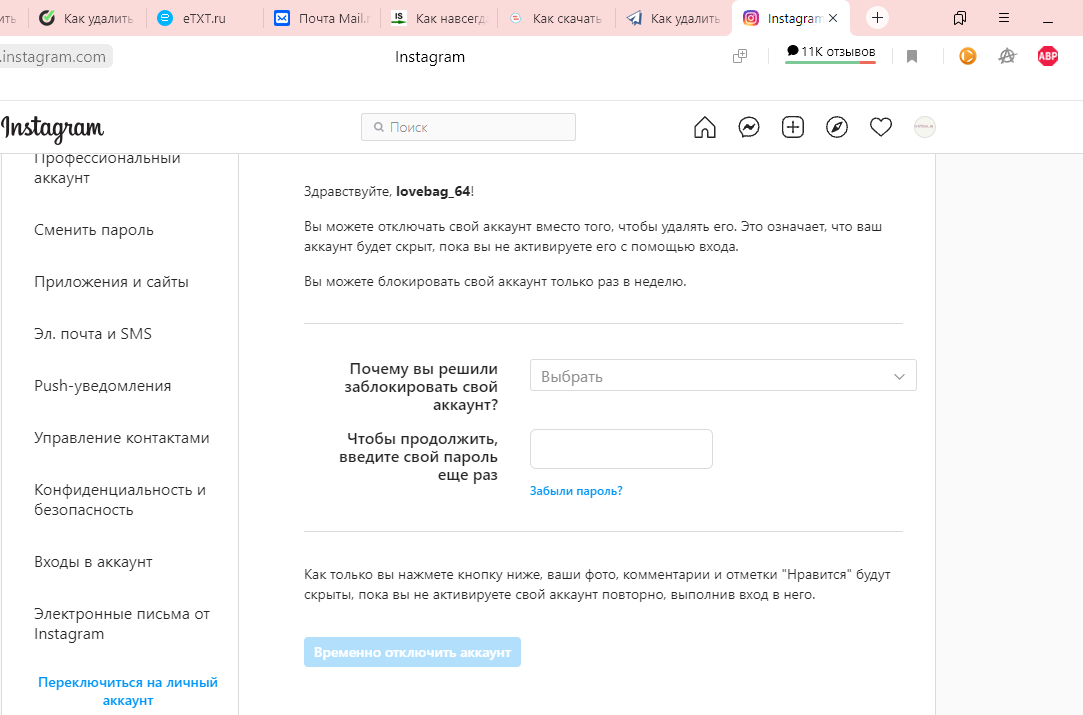The height and width of the screenshot is (715, 1083).
Task: Expand the Выбрать reason dropdown
Action: tap(723, 376)
